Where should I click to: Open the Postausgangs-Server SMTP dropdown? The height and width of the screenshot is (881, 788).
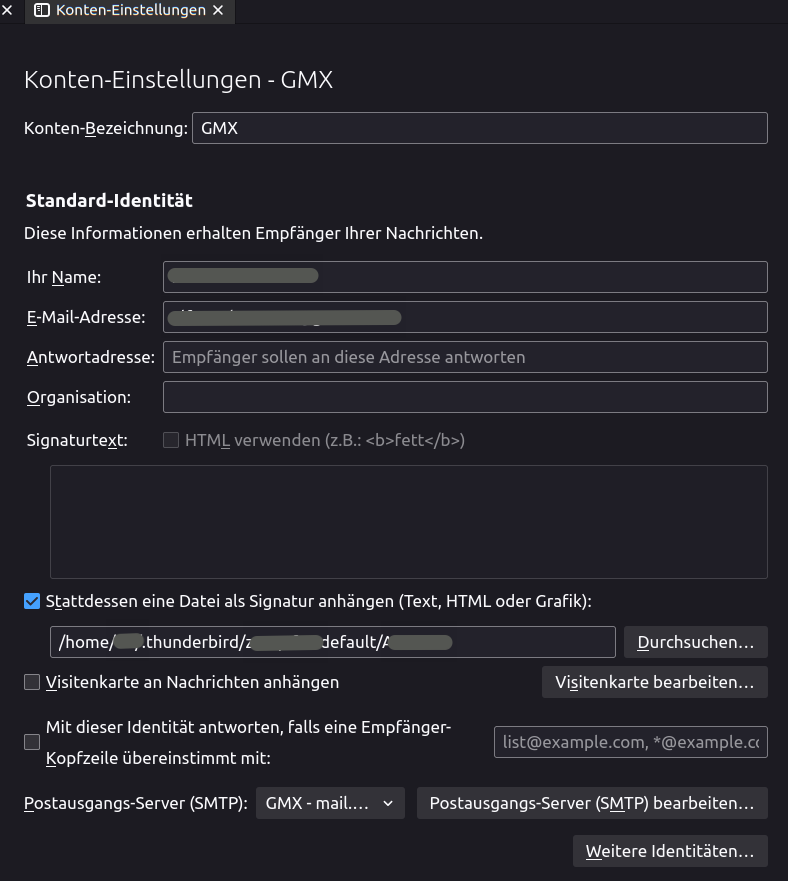point(330,803)
